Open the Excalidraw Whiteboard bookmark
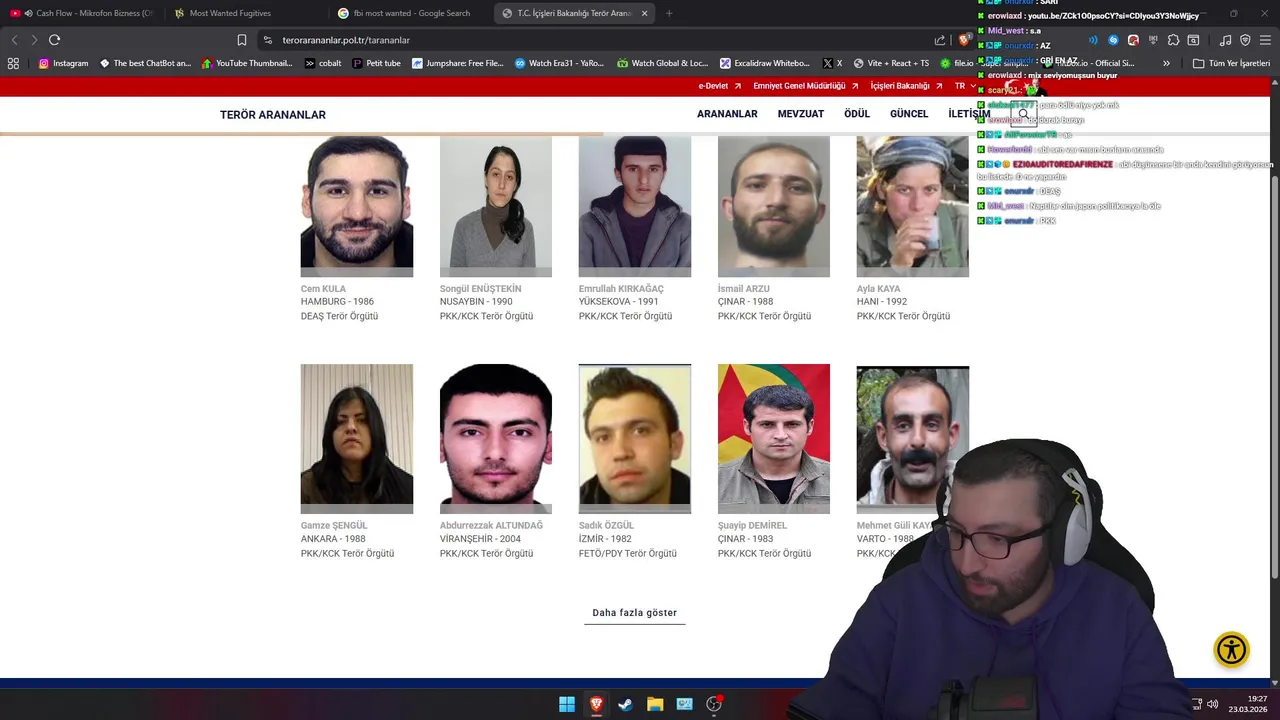Image resolution: width=1280 pixels, height=720 pixels. pos(765,63)
